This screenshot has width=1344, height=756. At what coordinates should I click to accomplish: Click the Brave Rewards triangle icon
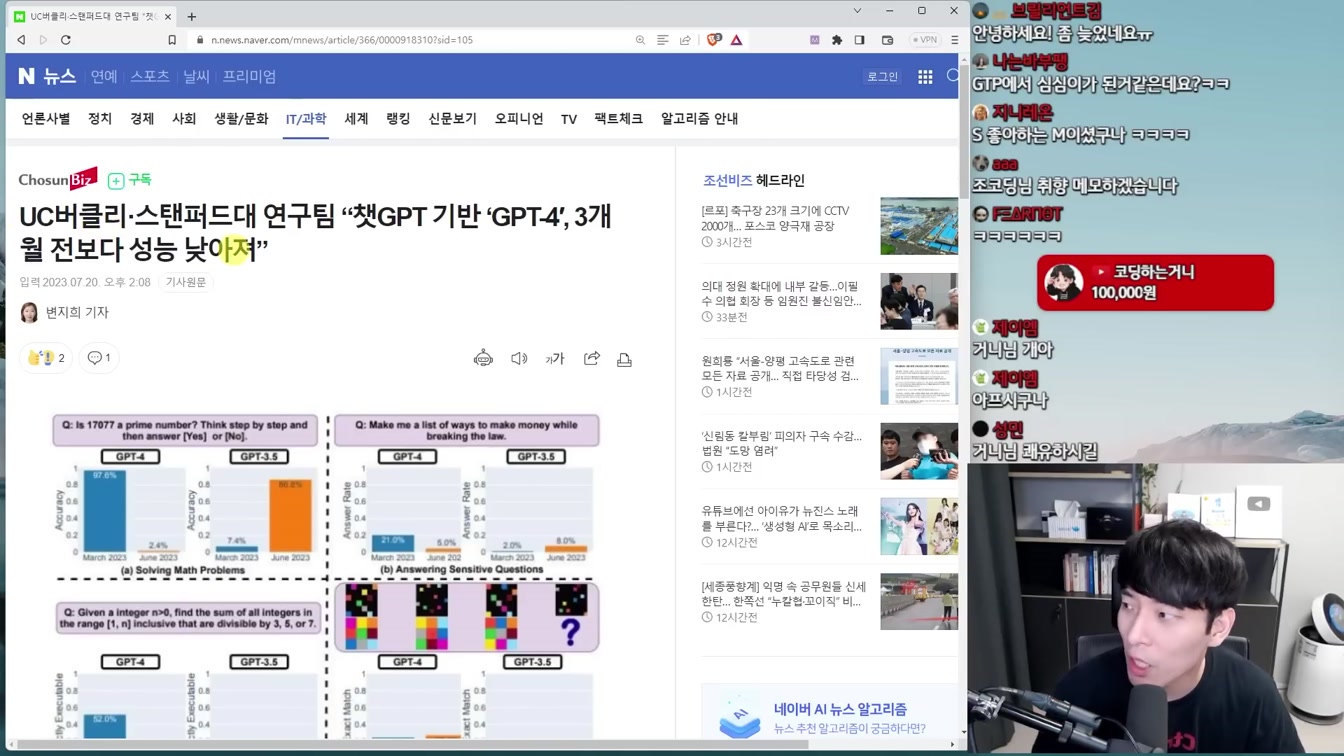coord(736,40)
